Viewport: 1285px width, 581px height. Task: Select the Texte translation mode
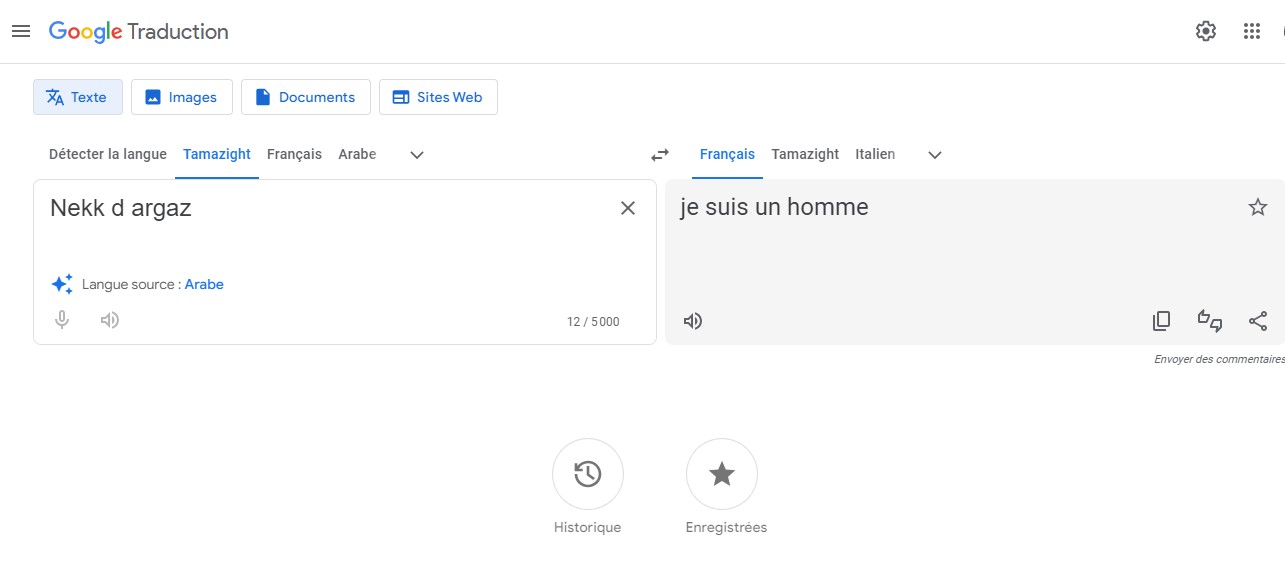(78, 97)
